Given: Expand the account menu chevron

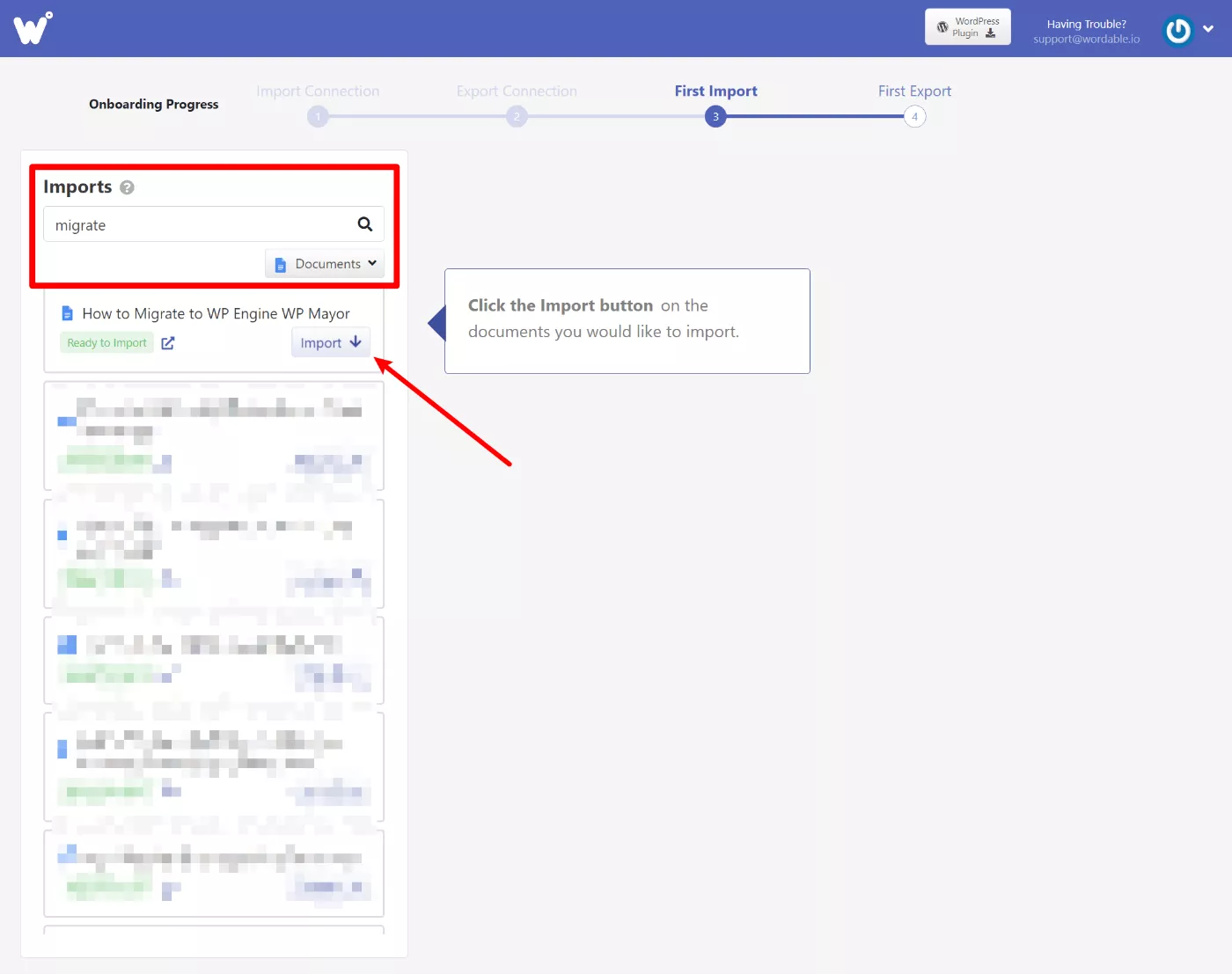Looking at the screenshot, I should pyautogui.click(x=1208, y=29).
